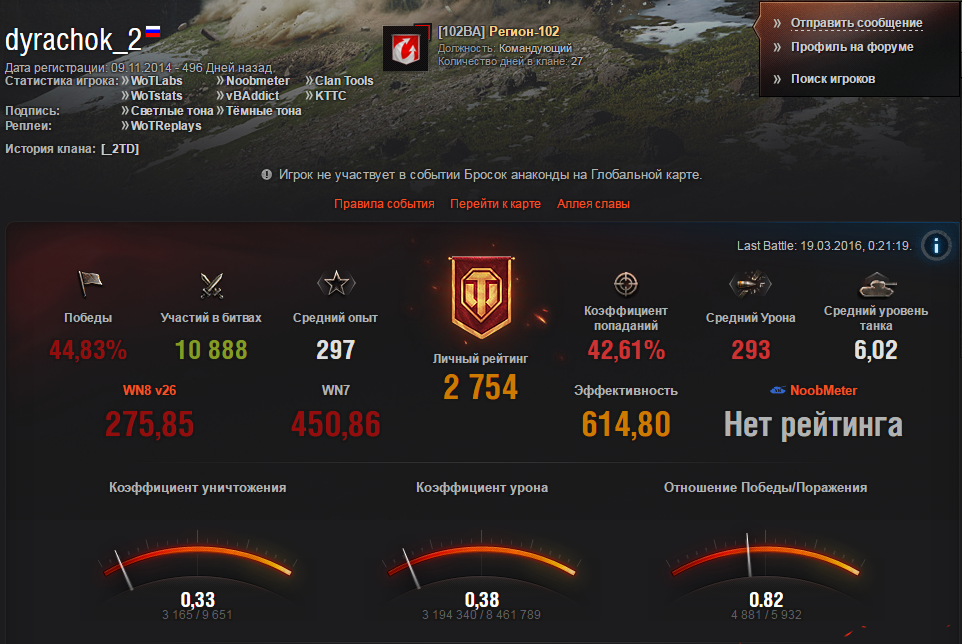
Task: Open Профиль на форуме menu item
Action: (852, 47)
